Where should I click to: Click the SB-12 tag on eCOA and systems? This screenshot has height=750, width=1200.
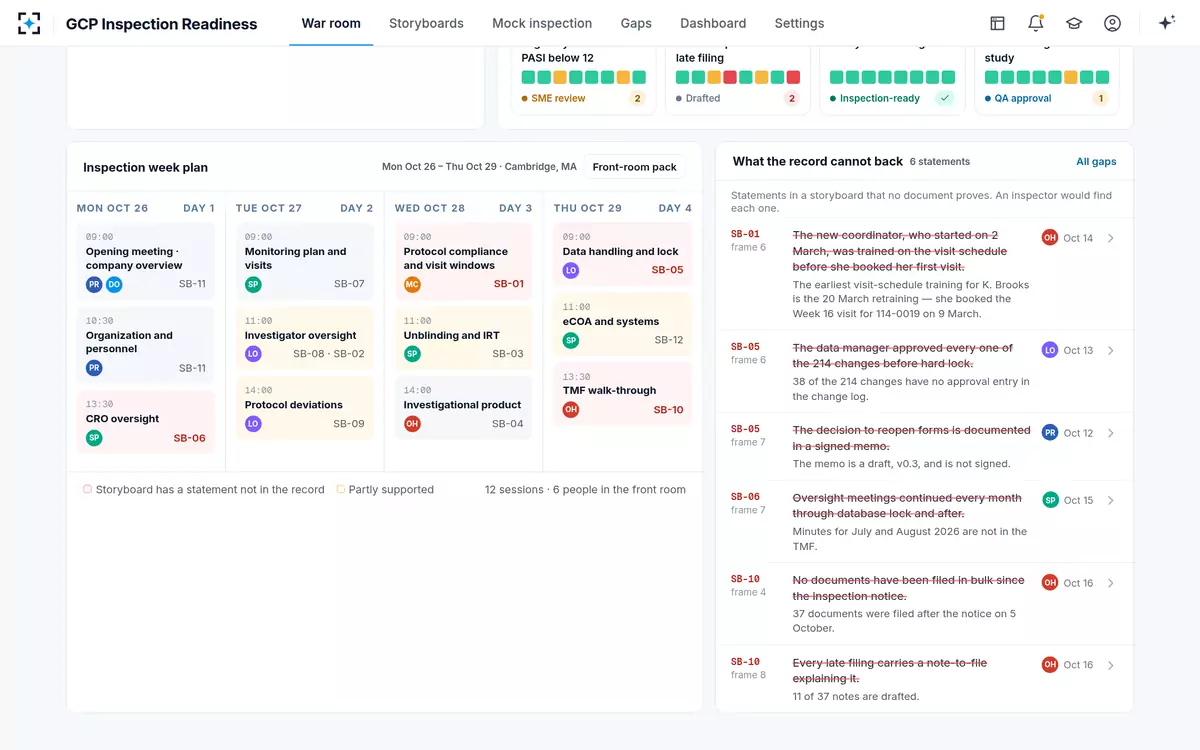point(669,340)
